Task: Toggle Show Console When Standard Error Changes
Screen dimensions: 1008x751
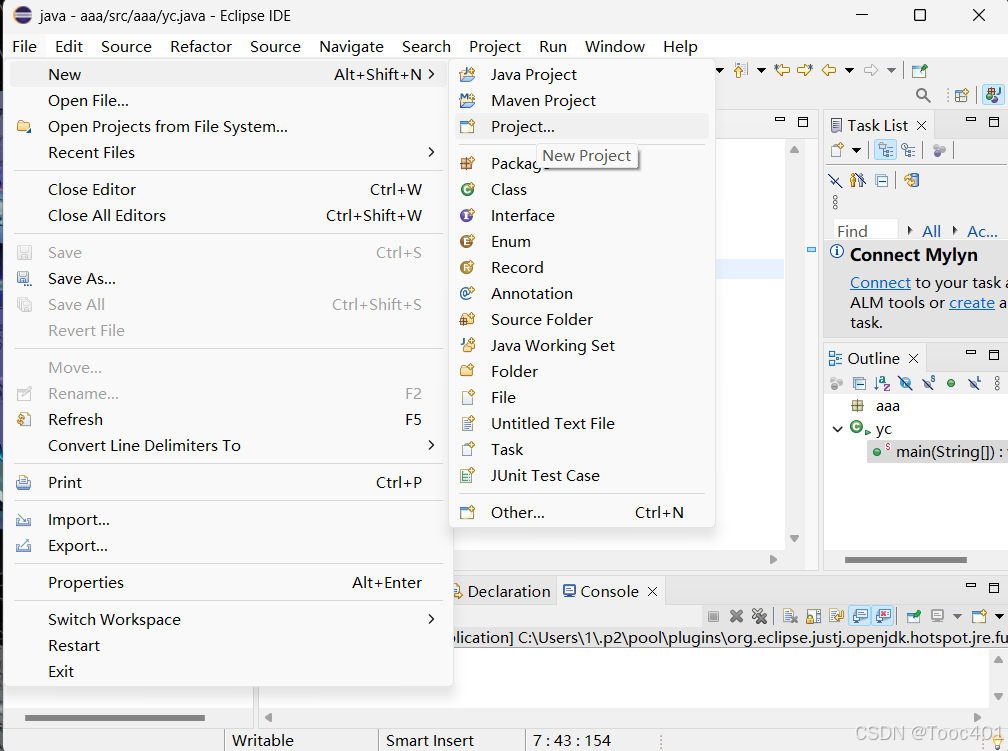Action: [x=883, y=616]
